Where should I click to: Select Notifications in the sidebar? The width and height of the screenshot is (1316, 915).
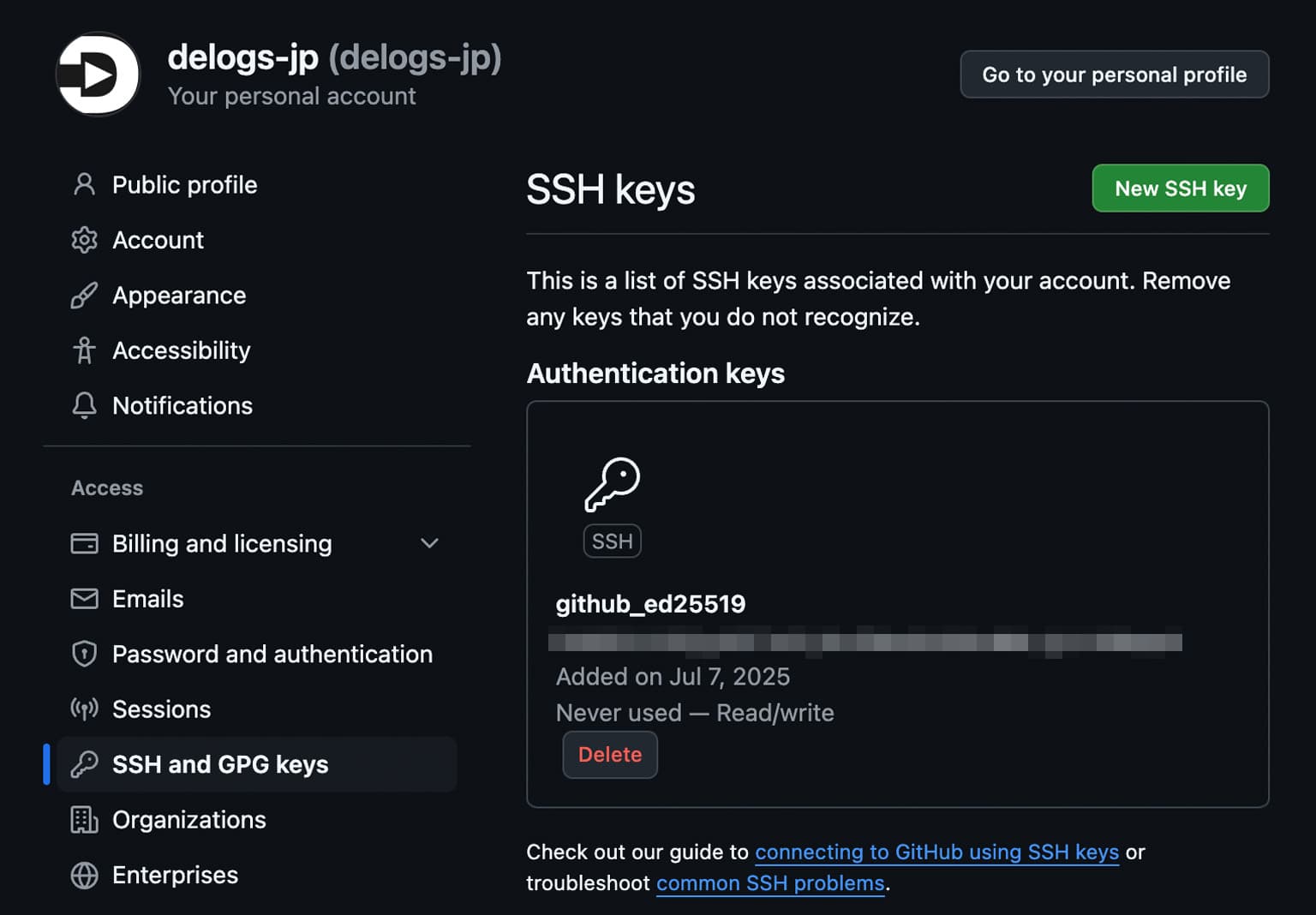tap(257, 405)
